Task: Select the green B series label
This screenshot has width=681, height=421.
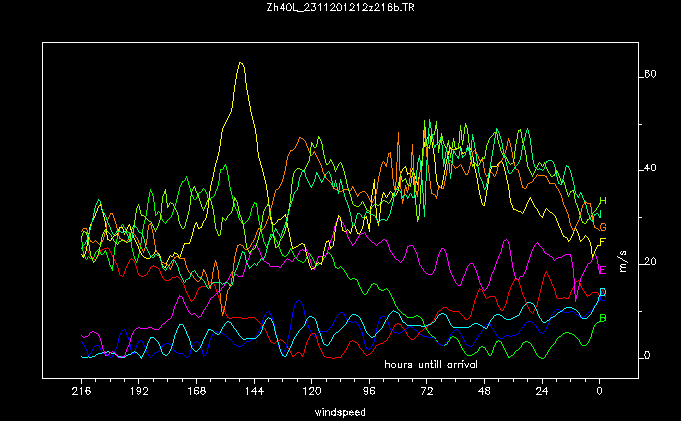Action: point(602,318)
